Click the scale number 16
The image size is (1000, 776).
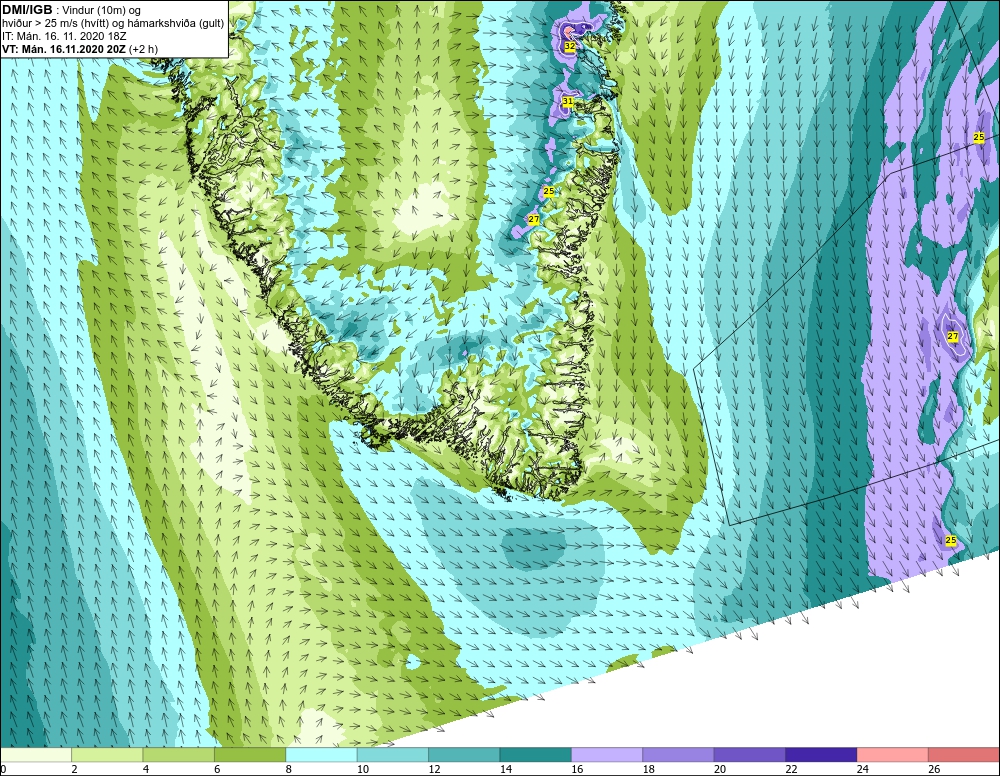pos(577,769)
